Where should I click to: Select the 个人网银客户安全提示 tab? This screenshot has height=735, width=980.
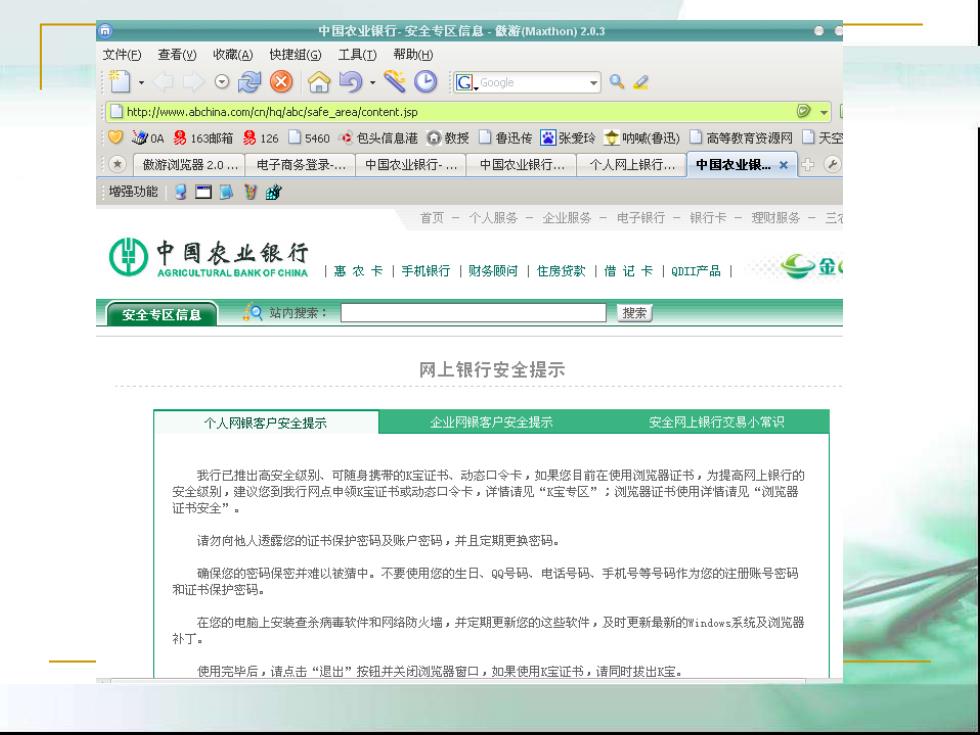(266, 422)
